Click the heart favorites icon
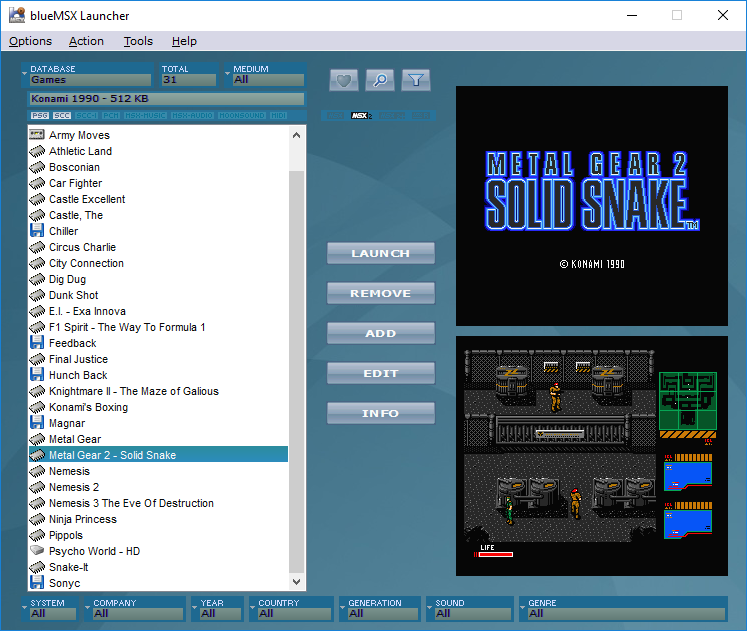747x631 pixels. click(x=344, y=80)
